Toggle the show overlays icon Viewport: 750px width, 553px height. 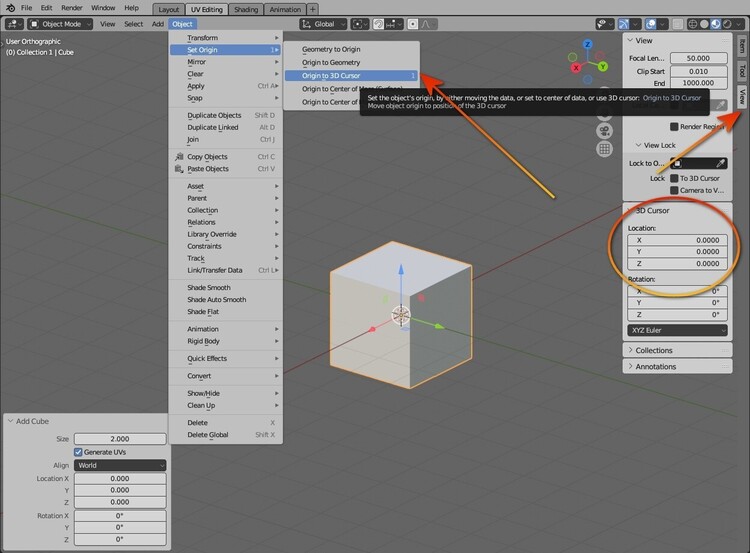[x=652, y=23]
